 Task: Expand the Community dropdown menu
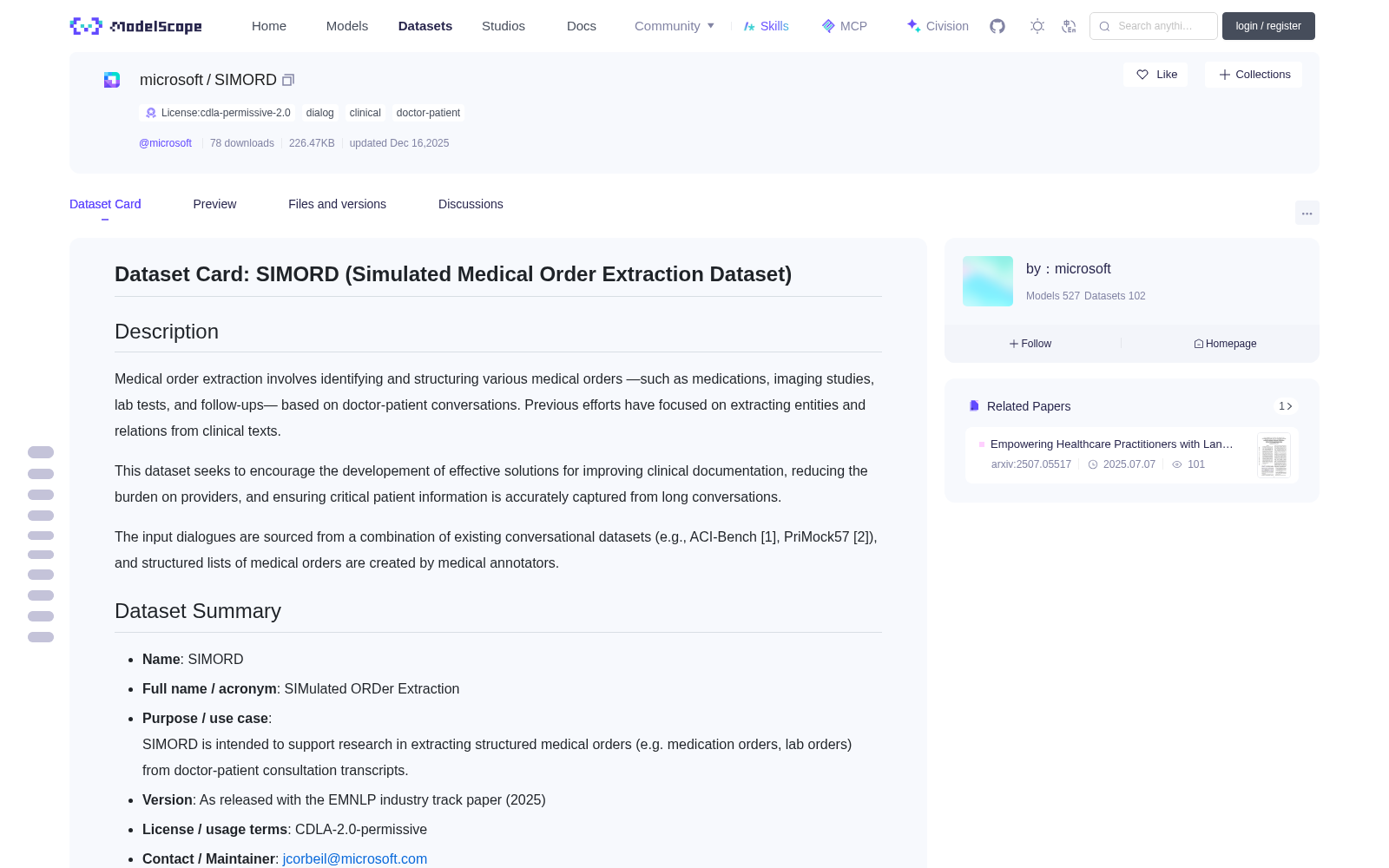[x=675, y=26]
